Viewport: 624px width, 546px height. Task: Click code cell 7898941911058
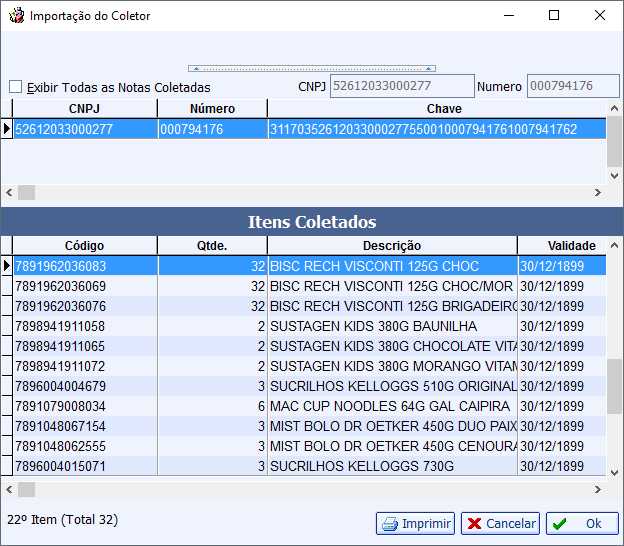[x=85, y=326]
